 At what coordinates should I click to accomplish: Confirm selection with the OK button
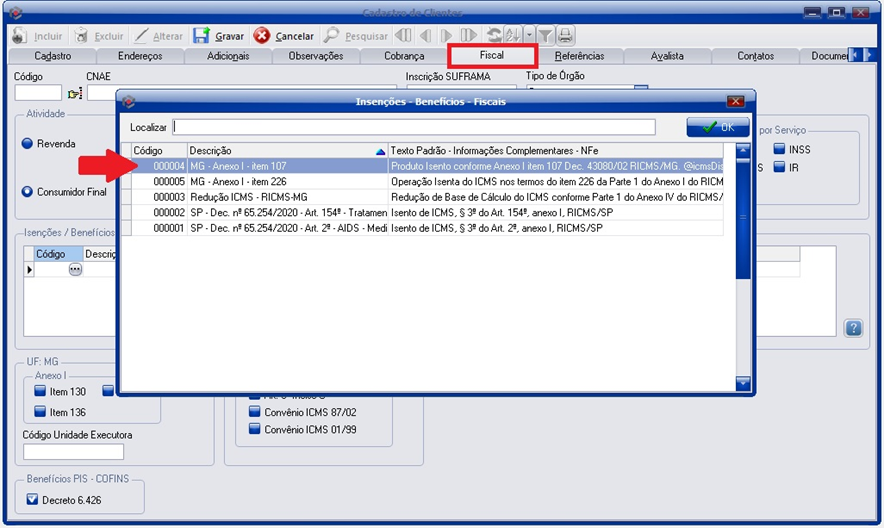pos(717,127)
